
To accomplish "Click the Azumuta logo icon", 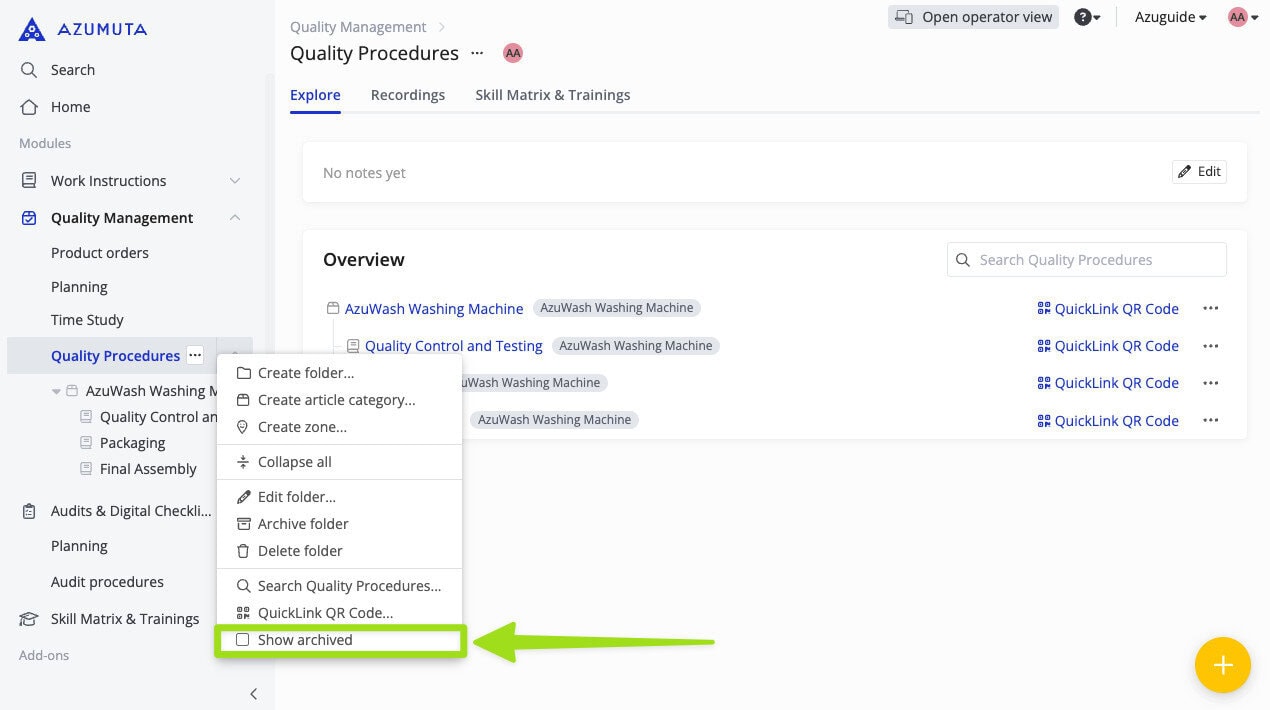I will (32, 29).
